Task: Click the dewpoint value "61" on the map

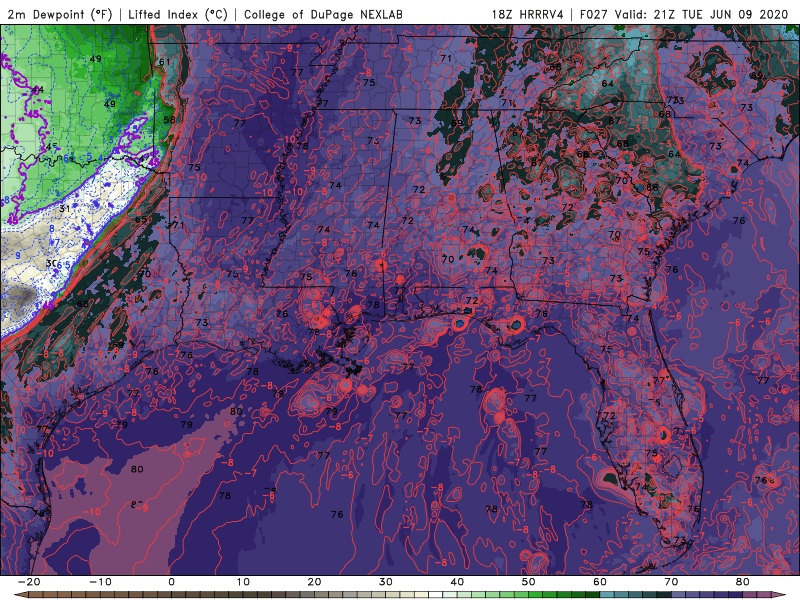Action: [164, 62]
